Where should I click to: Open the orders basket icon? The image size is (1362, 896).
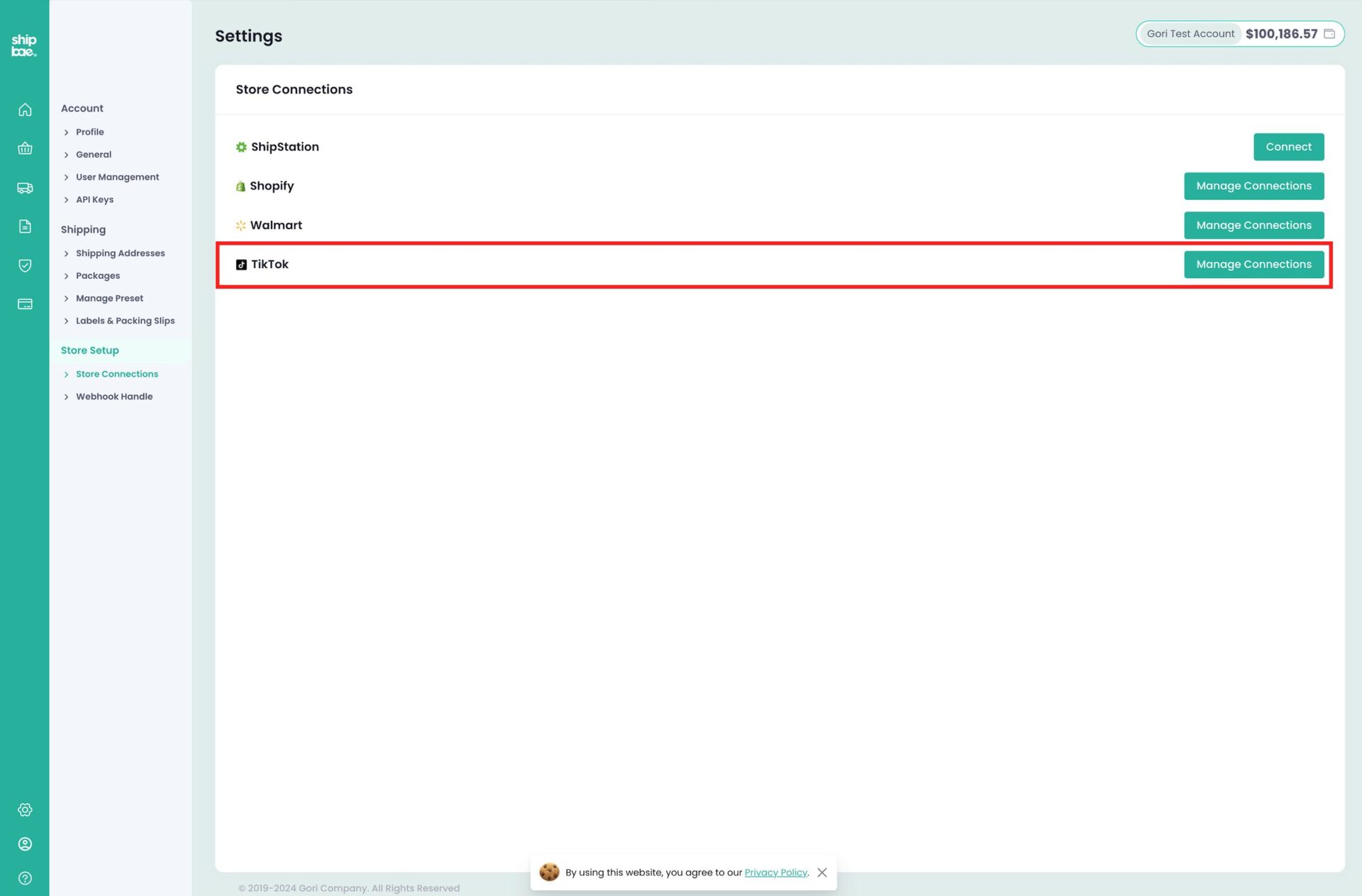tap(25, 148)
